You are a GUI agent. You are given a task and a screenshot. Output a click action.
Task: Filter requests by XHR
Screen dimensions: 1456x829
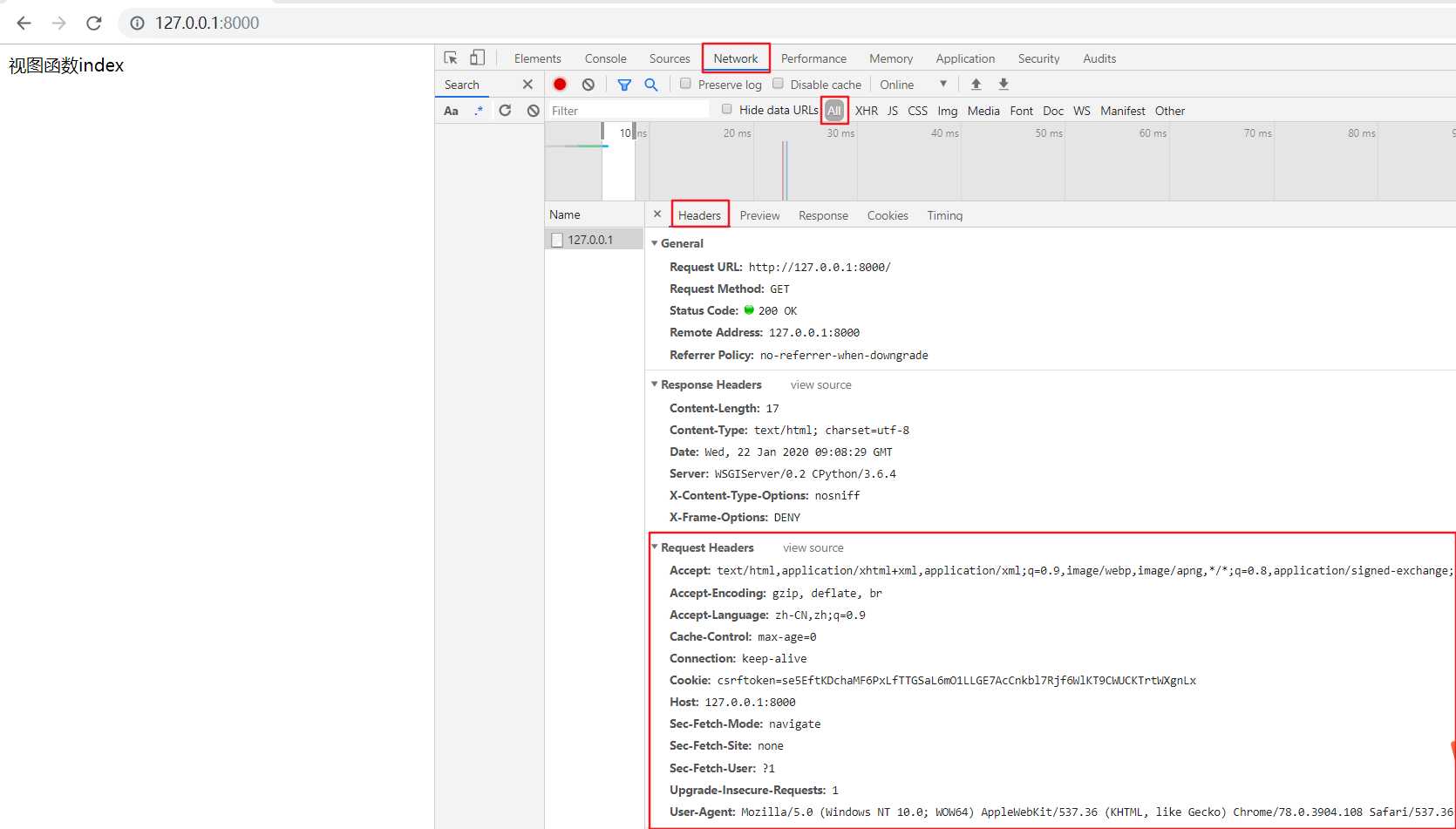(x=867, y=111)
